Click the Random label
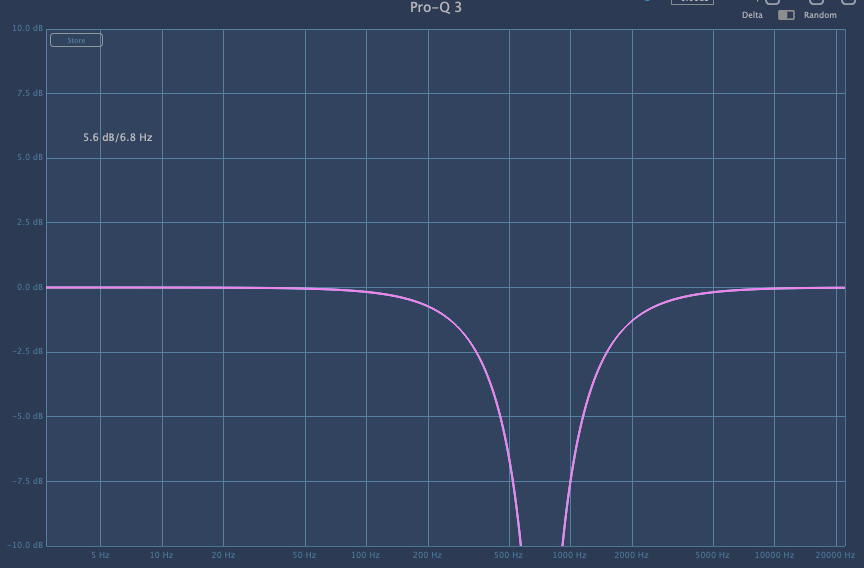The height and width of the screenshot is (568, 864). (820, 15)
